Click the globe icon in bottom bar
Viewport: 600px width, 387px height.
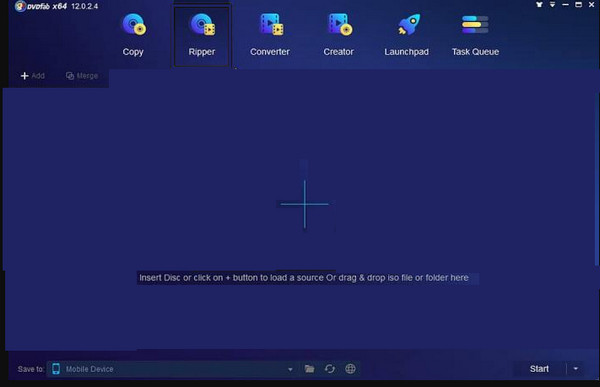350,369
